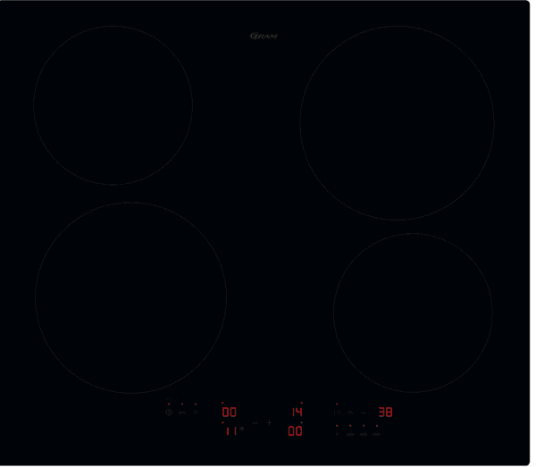Image resolution: width=536 pixels, height=467 pixels.
Task: Select the zone display showing 14
Action: click(297, 412)
